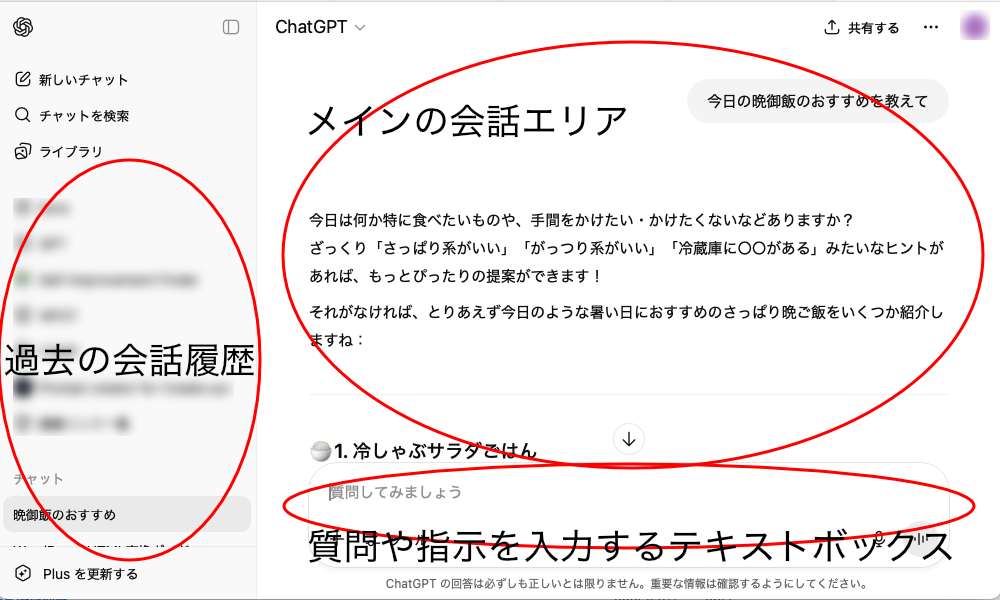The height and width of the screenshot is (600, 1000).
Task: Click the upload share arrow icon
Action: (832, 27)
